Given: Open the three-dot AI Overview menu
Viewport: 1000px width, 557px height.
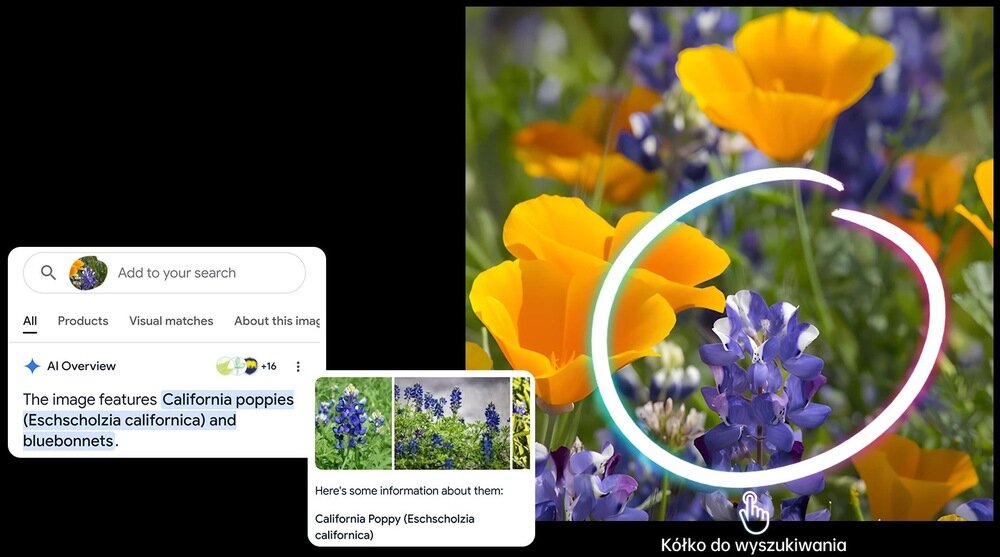Looking at the screenshot, I should 297,366.
